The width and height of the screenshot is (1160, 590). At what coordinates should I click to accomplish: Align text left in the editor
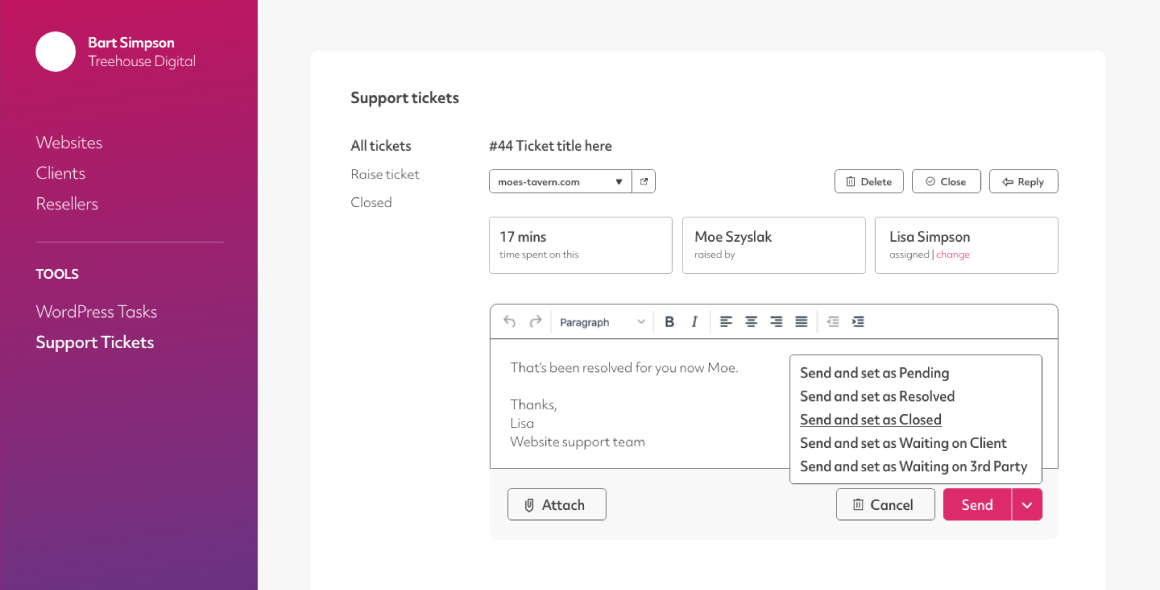point(726,322)
